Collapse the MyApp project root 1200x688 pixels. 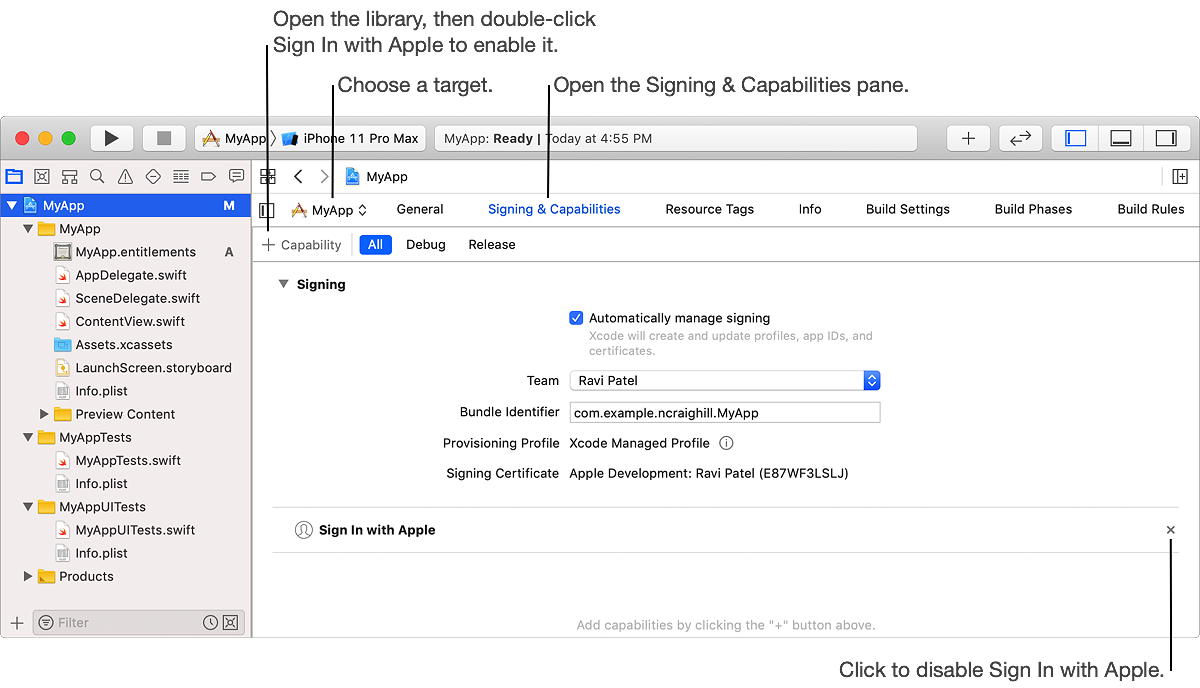tap(12, 205)
